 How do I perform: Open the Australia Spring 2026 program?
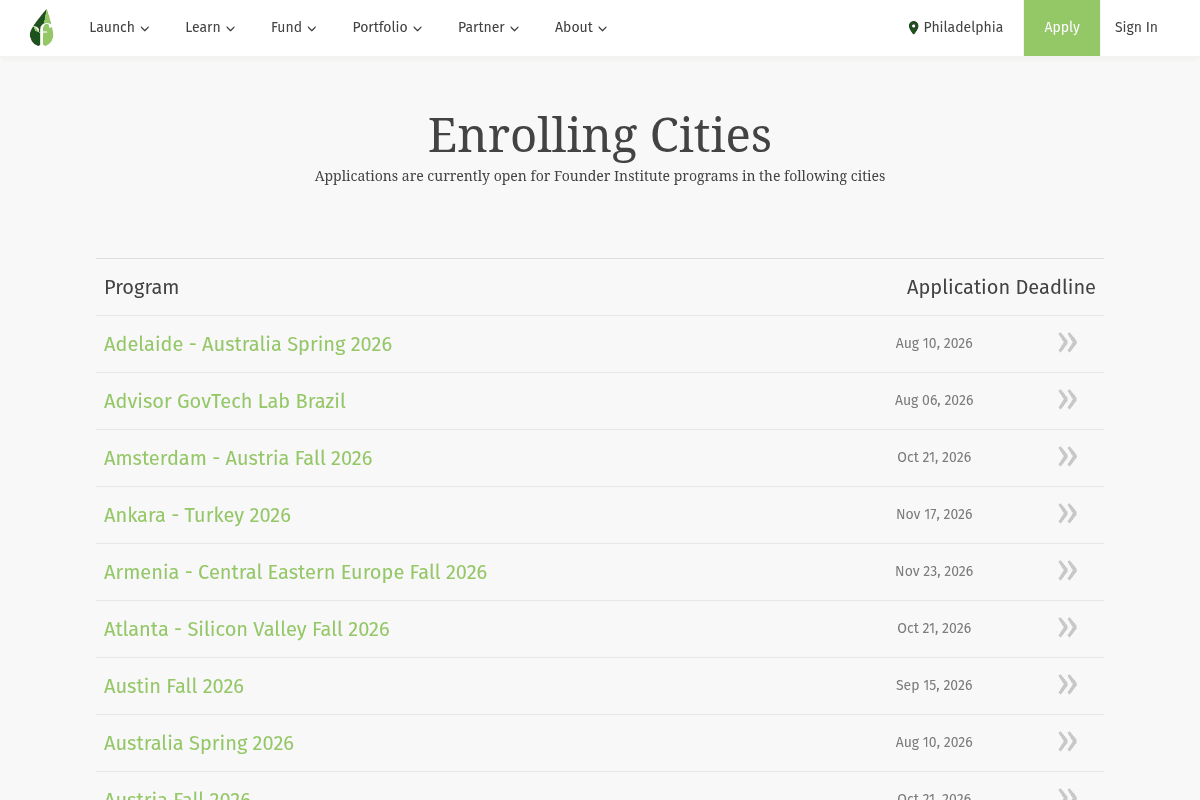[199, 743]
